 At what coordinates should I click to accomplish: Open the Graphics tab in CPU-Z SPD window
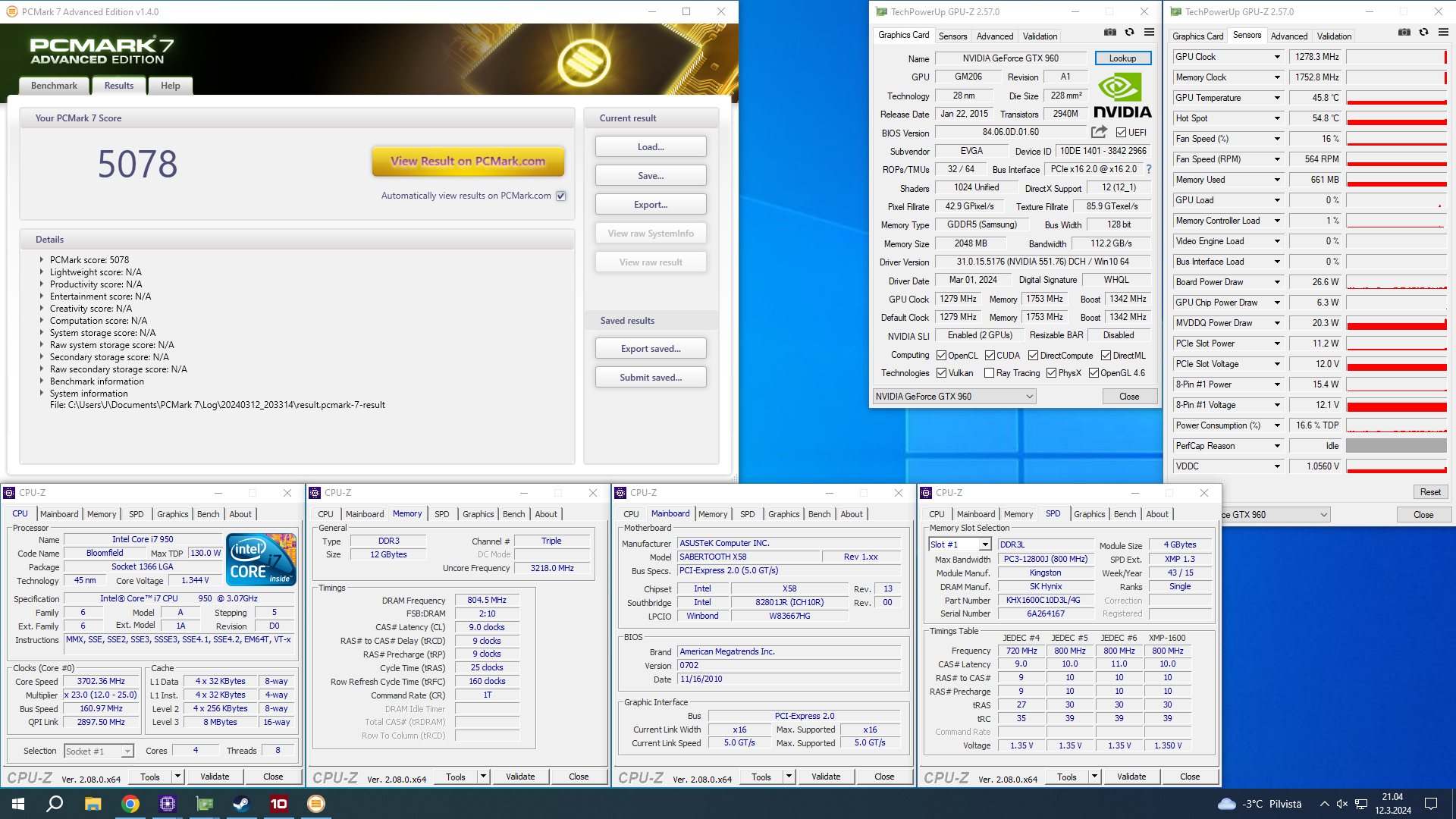click(1089, 514)
